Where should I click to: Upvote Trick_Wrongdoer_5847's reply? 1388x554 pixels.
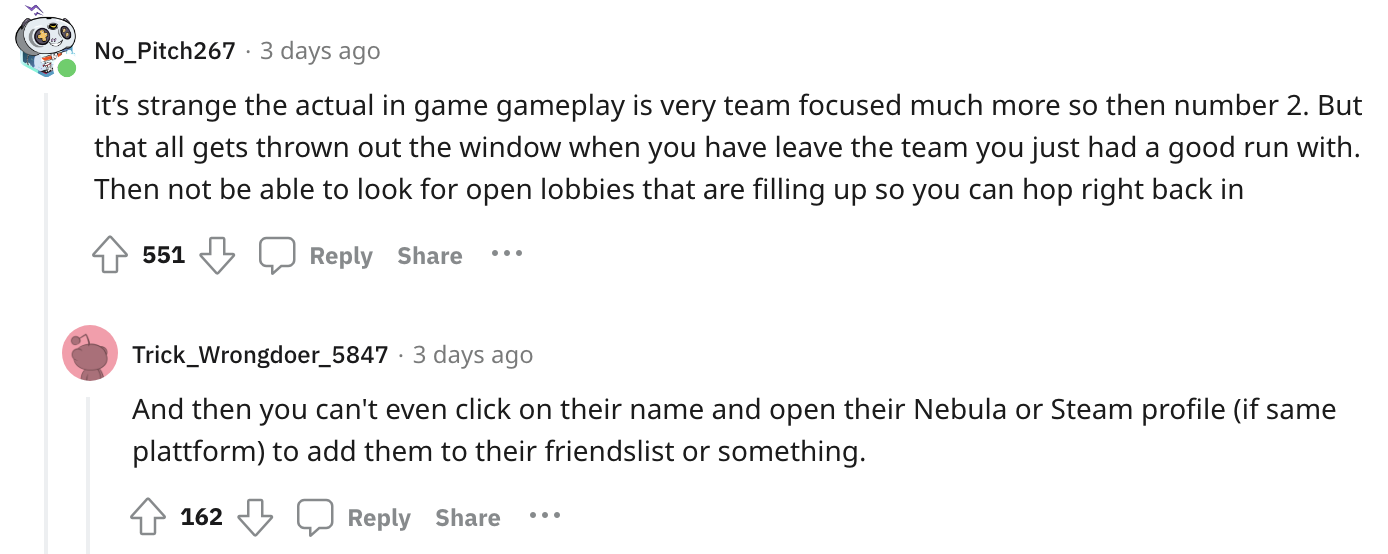[149, 518]
